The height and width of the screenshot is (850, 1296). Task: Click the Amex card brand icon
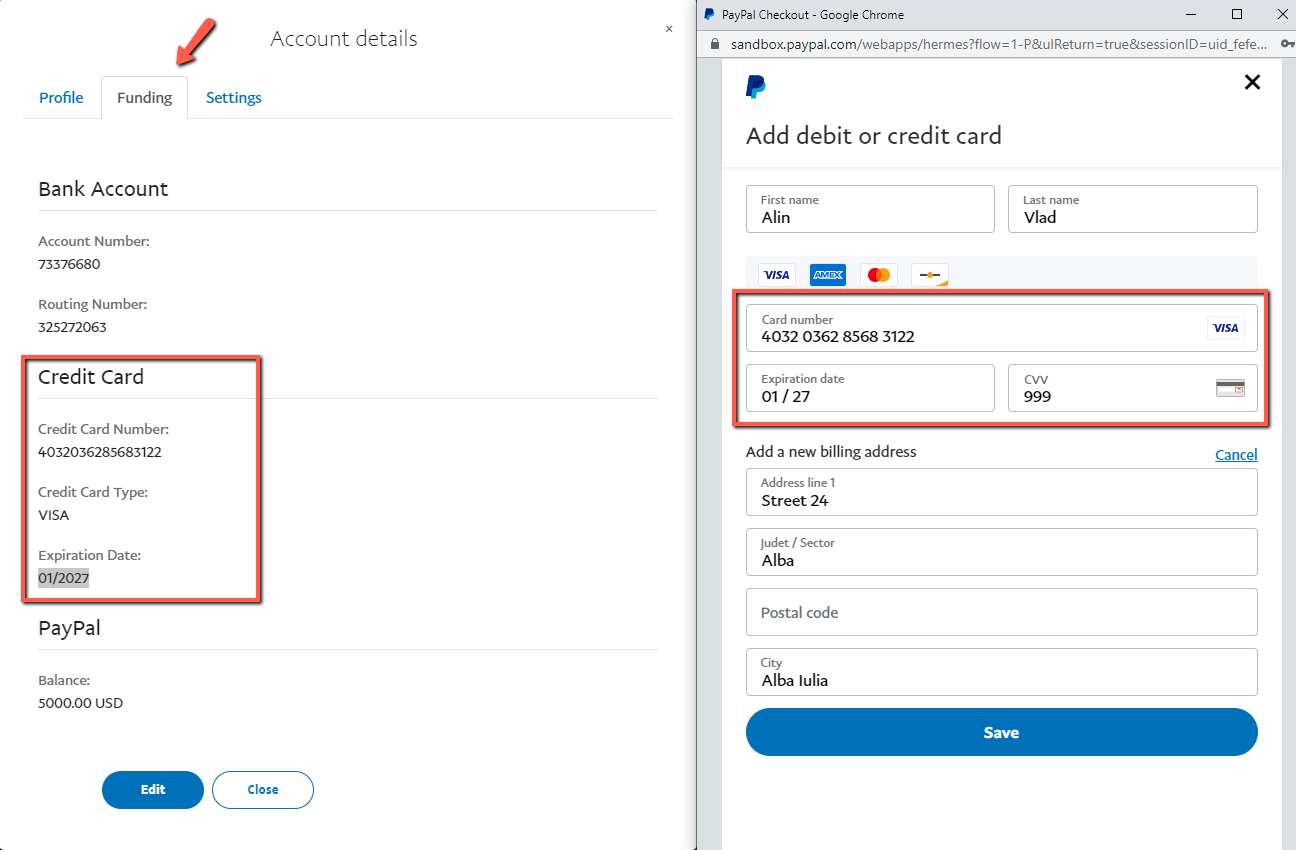828,275
